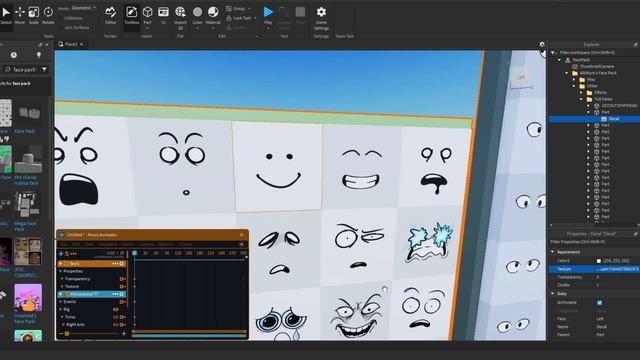The height and width of the screenshot is (360, 640).
Task: Click in the Toolbox search field
Action: click(x=24, y=70)
